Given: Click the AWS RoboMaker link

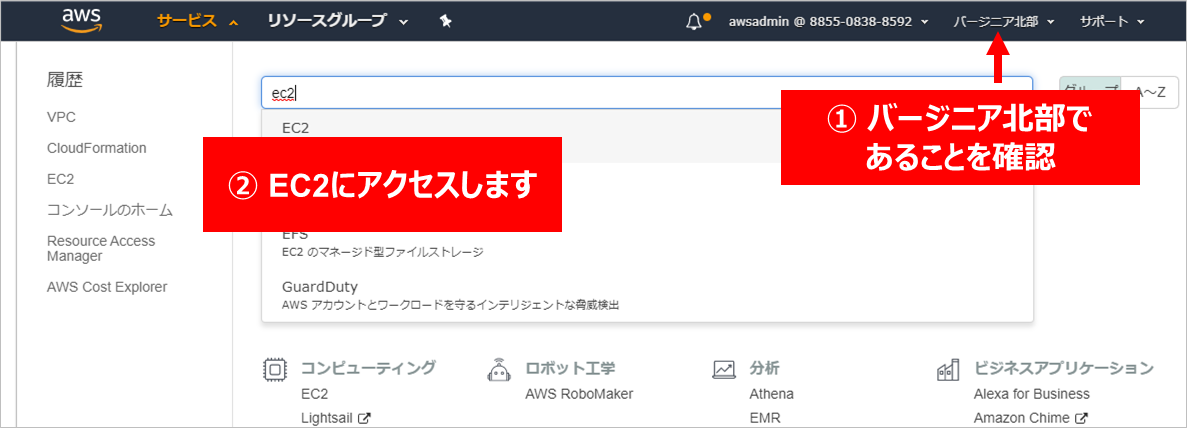Looking at the screenshot, I should (x=579, y=394).
